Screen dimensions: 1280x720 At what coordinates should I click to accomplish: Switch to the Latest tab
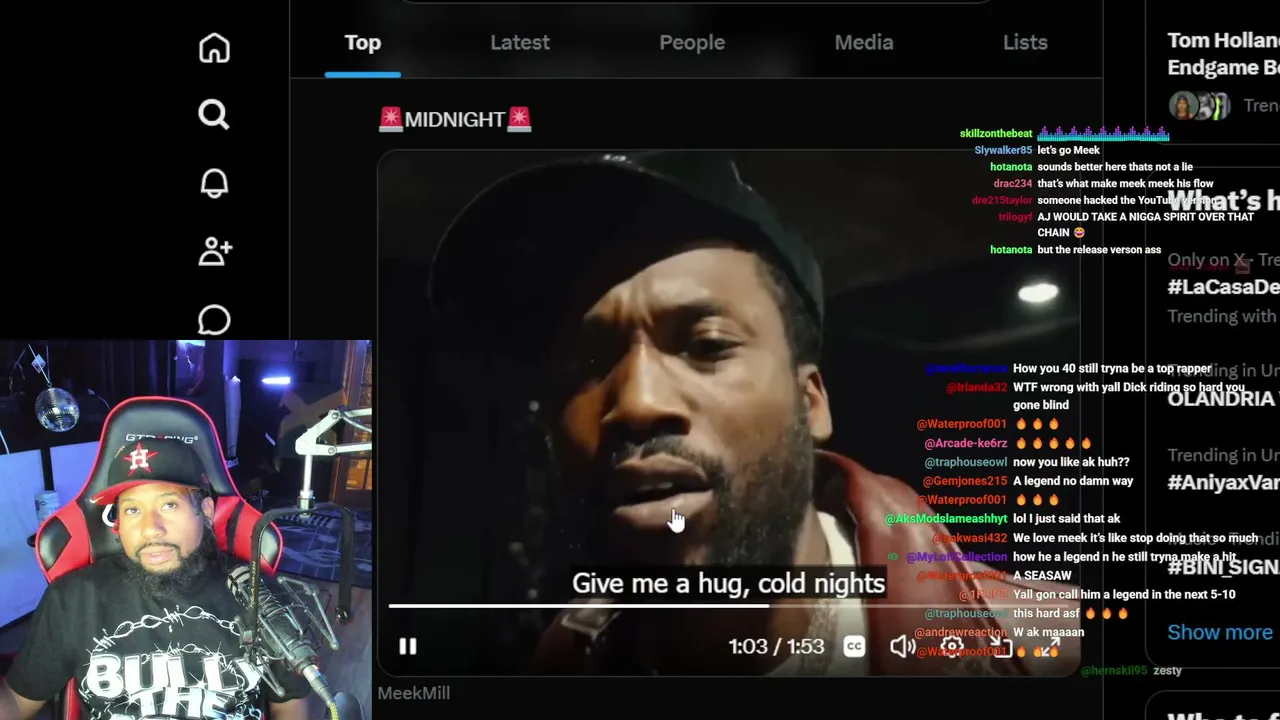(x=520, y=43)
